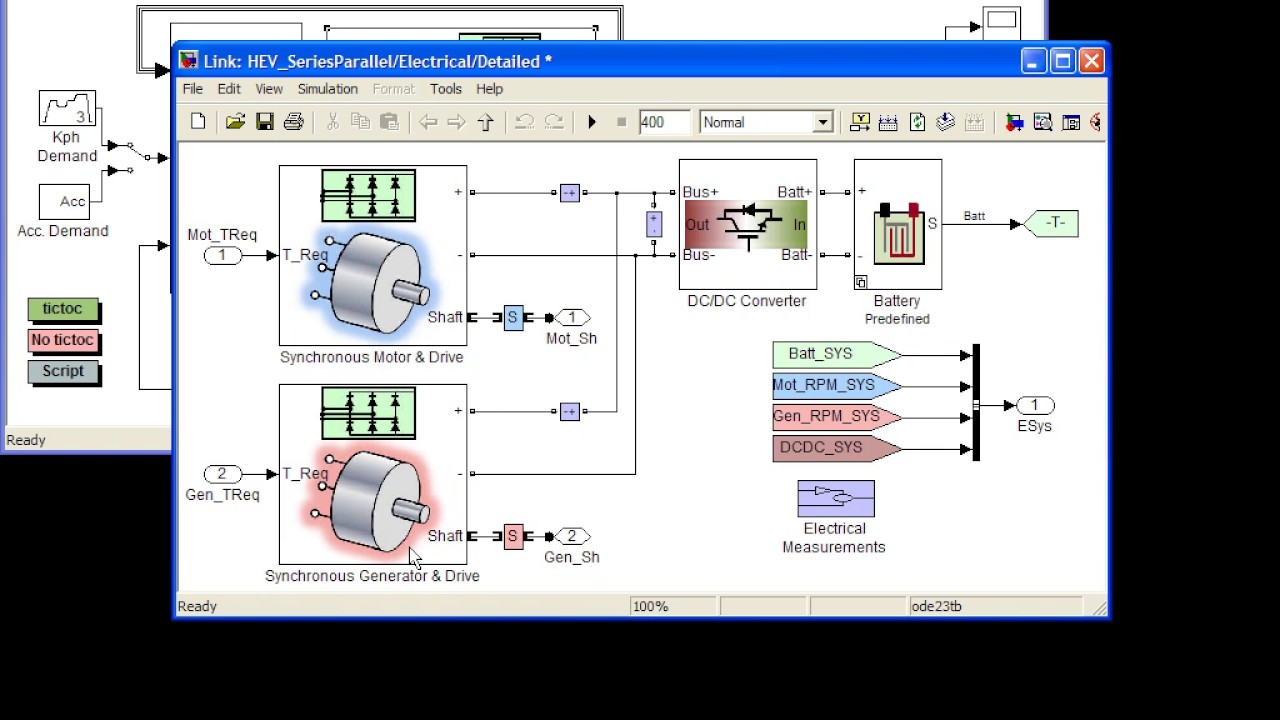
Task: Open the Simulation menu
Action: point(327,89)
